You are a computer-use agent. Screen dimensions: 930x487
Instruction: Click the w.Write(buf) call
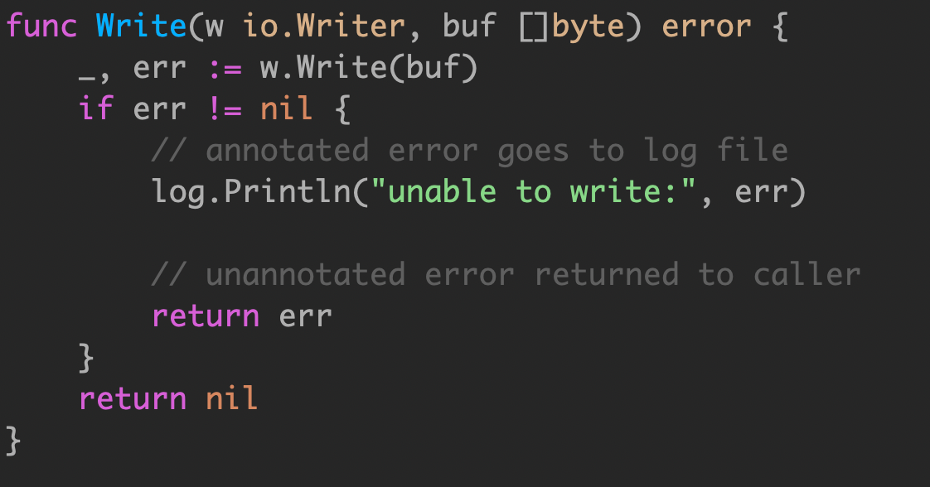(369, 68)
